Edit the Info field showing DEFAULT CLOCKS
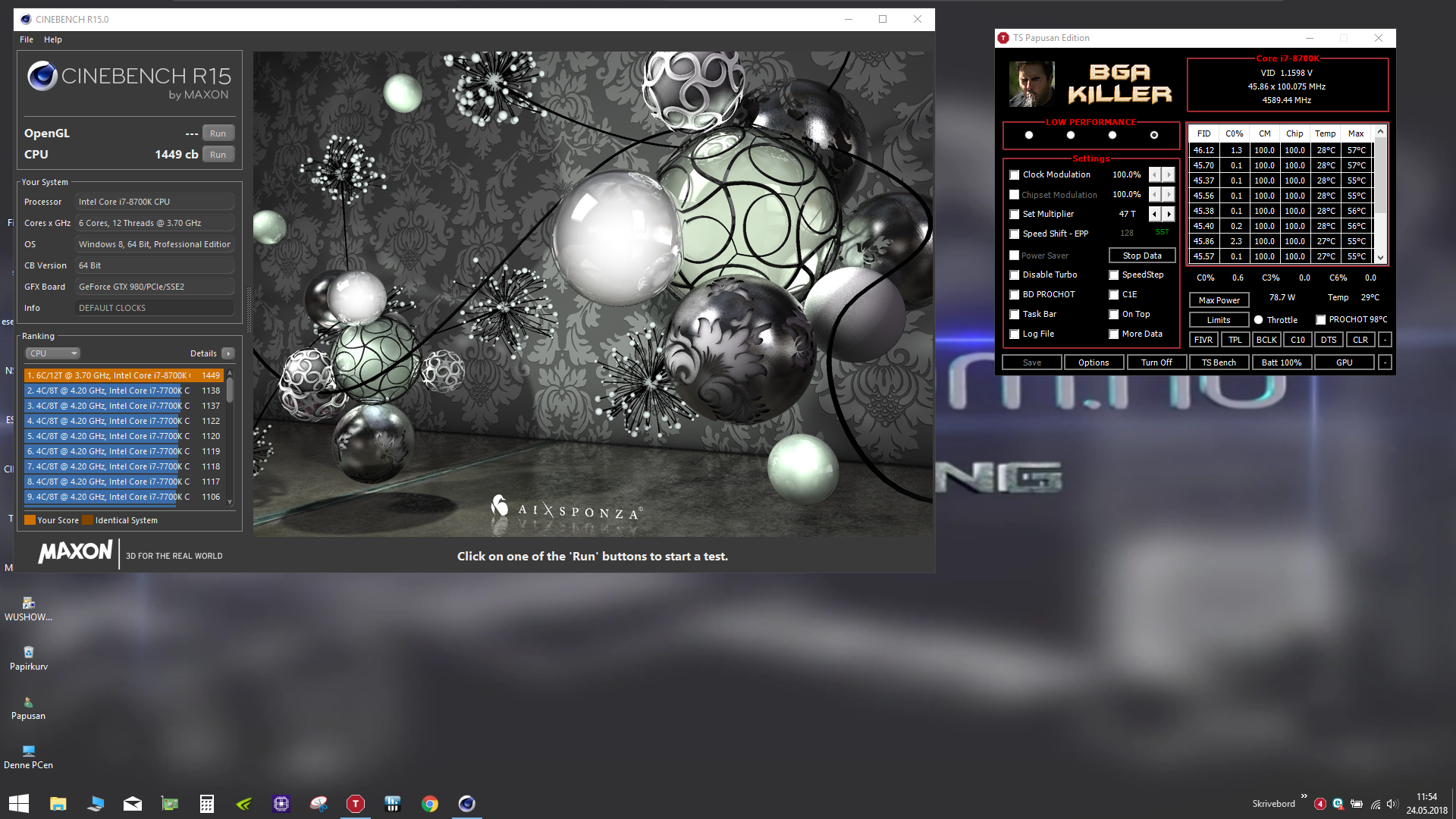The width and height of the screenshot is (1456, 819). point(155,308)
